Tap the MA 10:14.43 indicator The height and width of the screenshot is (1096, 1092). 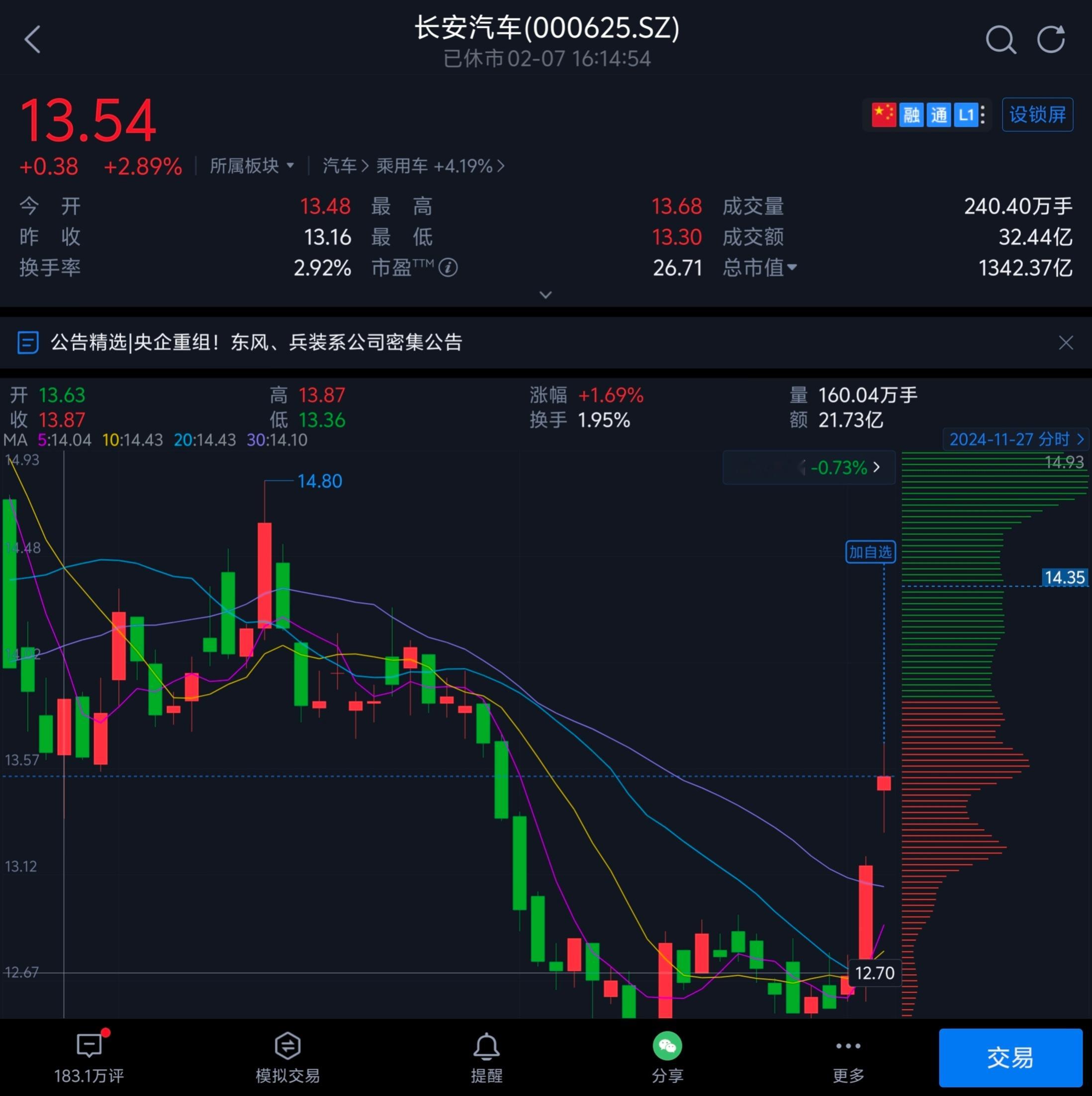point(132,440)
